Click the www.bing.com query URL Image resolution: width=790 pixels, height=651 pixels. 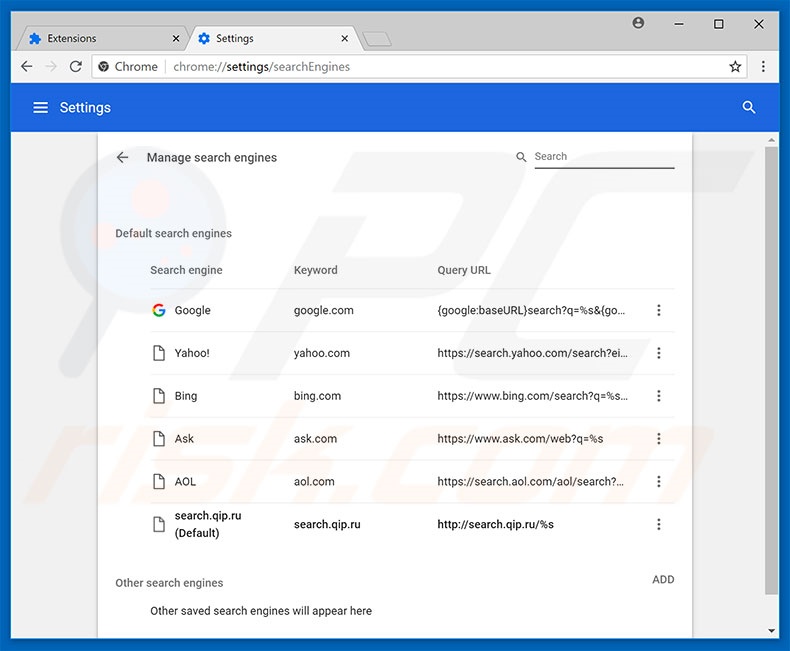tap(533, 396)
